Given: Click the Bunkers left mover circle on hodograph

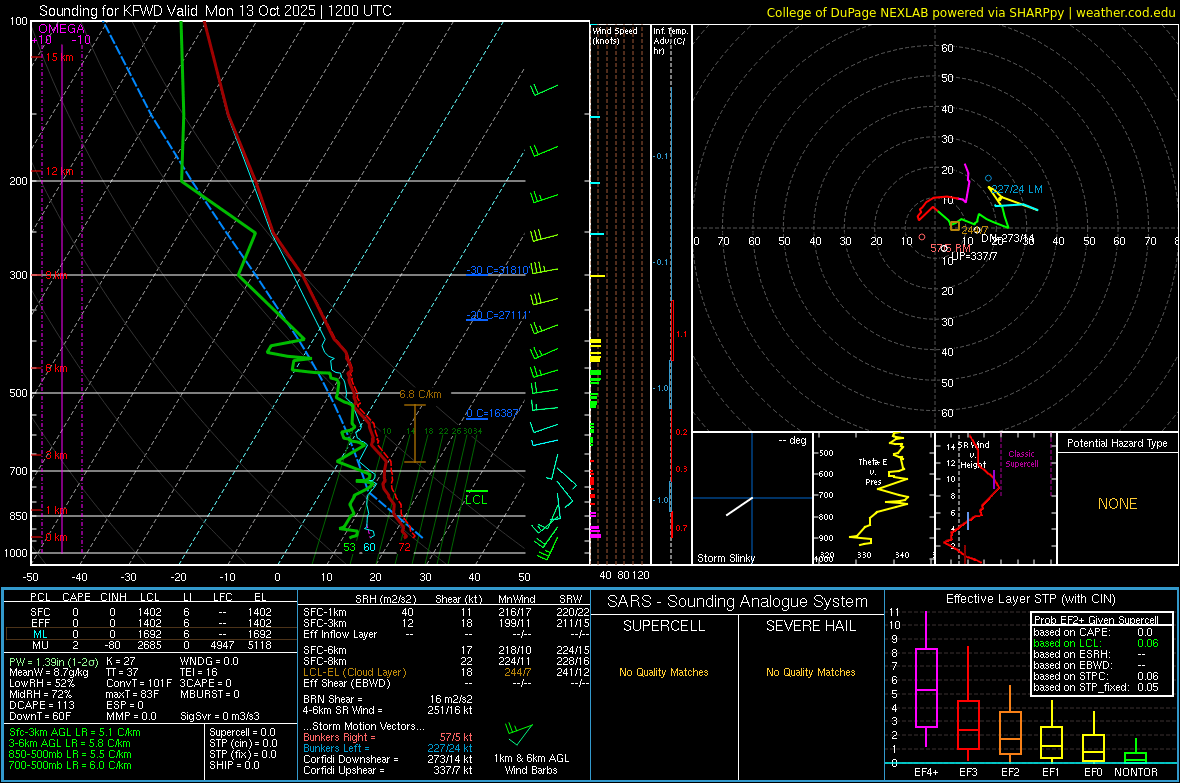Looking at the screenshot, I should coord(988,178).
